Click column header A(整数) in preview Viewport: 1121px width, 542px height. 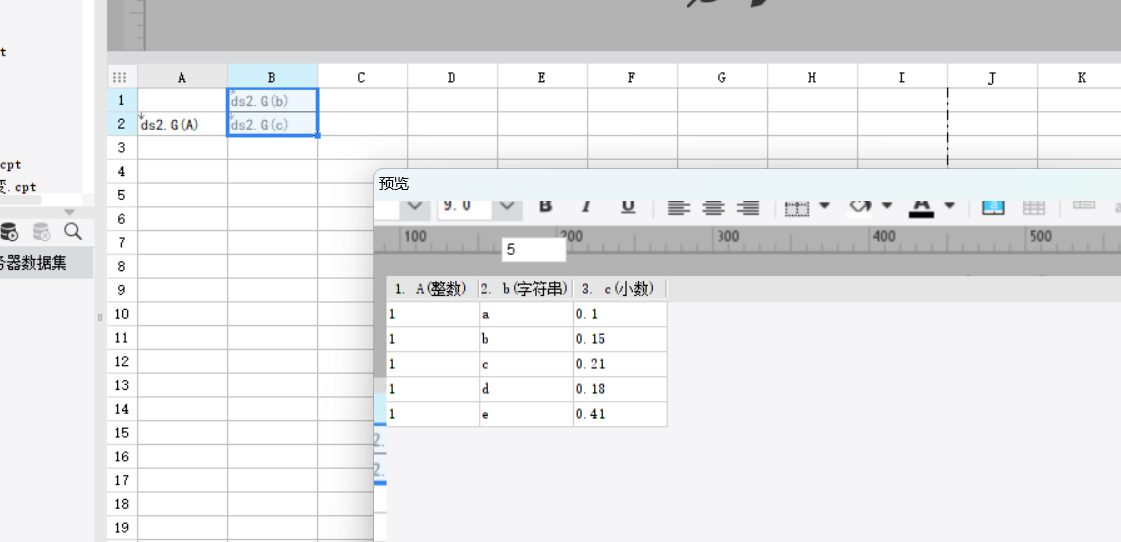pos(431,289)
